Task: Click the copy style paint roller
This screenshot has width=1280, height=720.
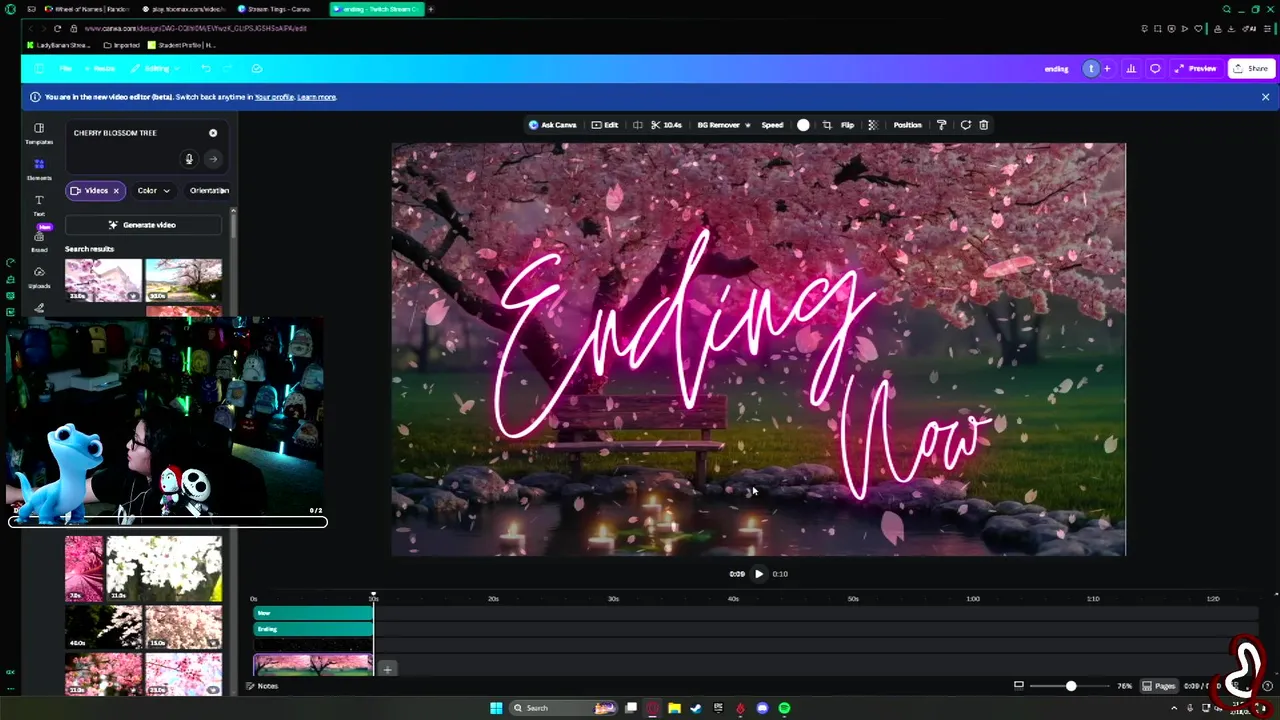Action: pos(941,125)
